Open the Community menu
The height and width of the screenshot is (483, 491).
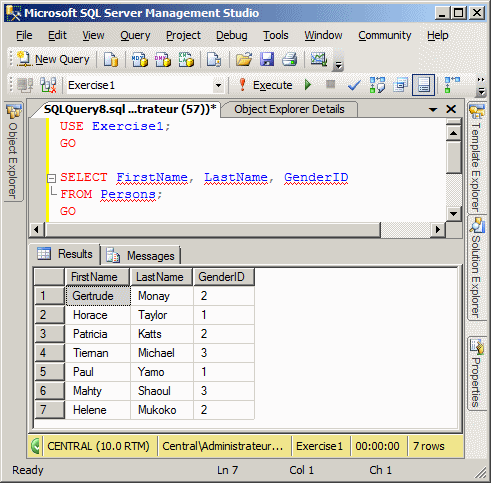(385, 35)
